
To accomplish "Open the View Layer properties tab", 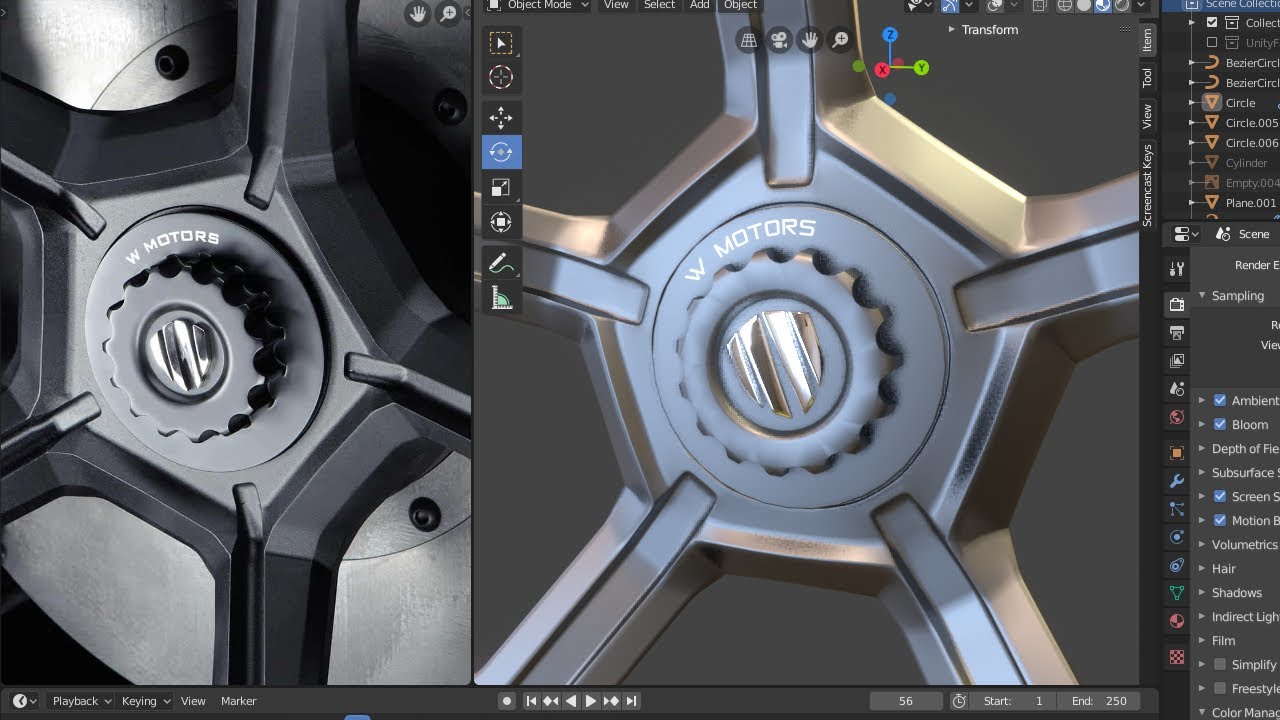I will [x=1177, y=360].
